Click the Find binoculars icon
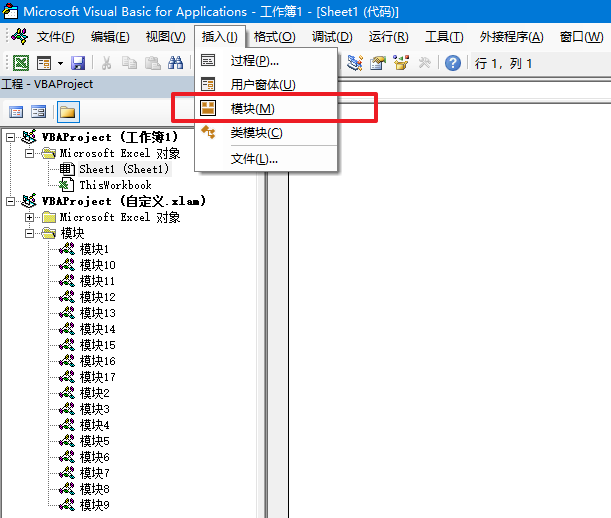 (175, 63)
